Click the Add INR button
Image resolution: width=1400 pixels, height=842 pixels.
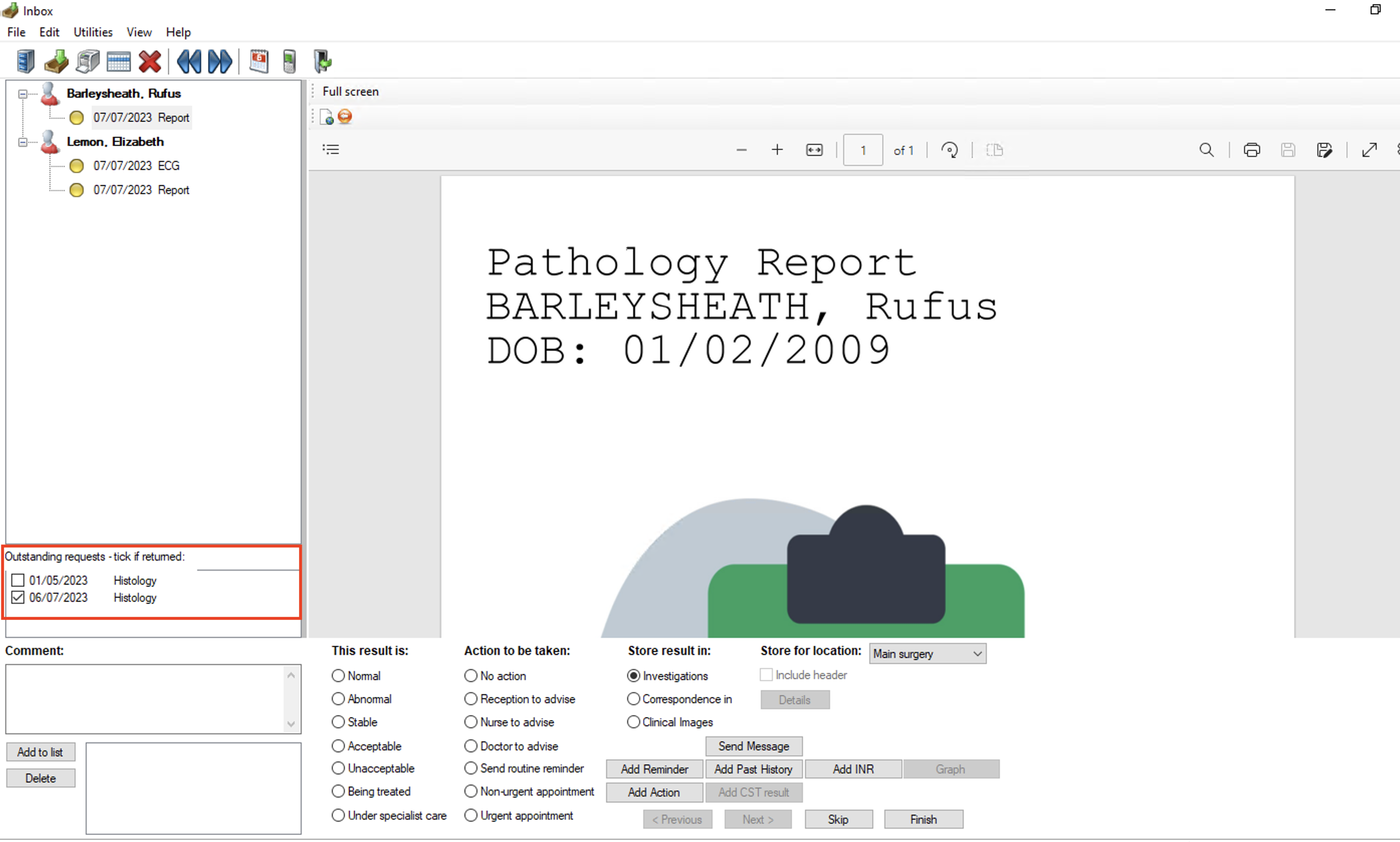(853, 769)
